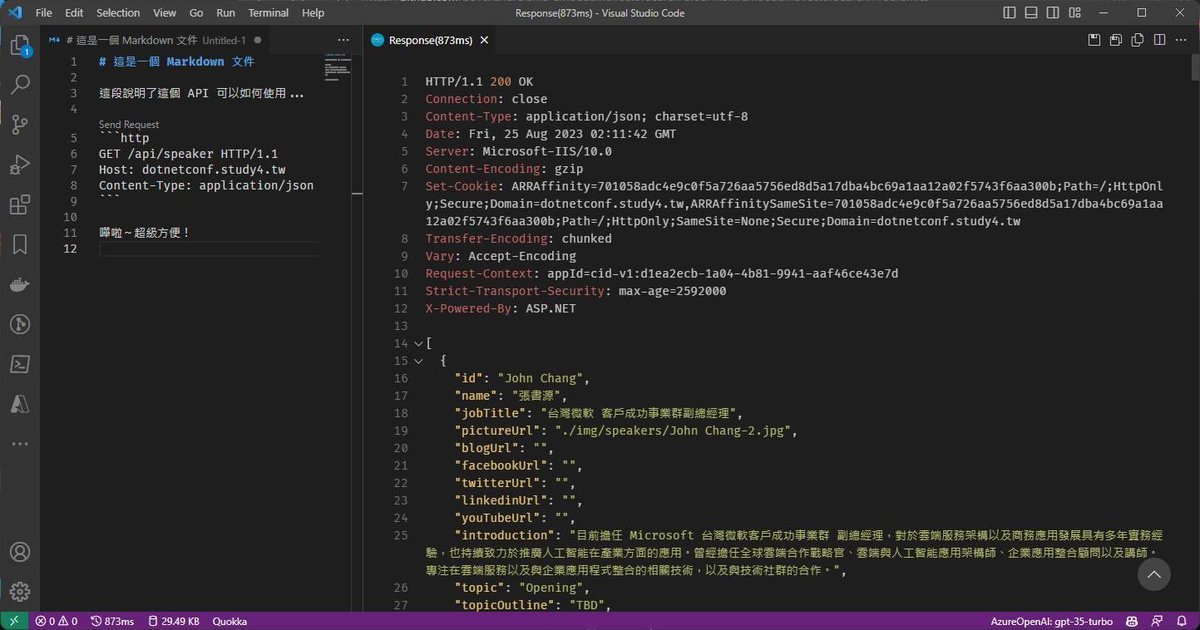Image resolution: width=1200 pixels, height=630 pixels.
Task: Open the Manage gear icon
Action: click(19, 591)
